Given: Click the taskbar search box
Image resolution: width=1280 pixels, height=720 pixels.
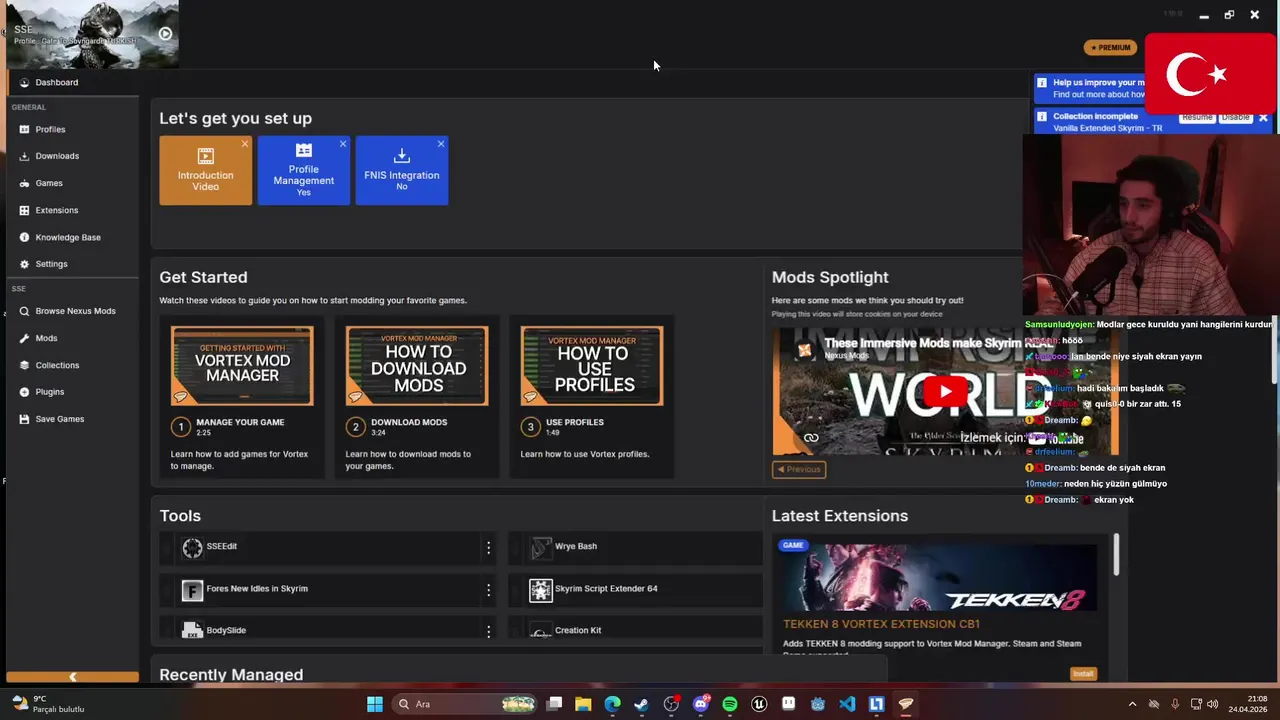Looking at the screenshot, I should [x=465, y=704].
